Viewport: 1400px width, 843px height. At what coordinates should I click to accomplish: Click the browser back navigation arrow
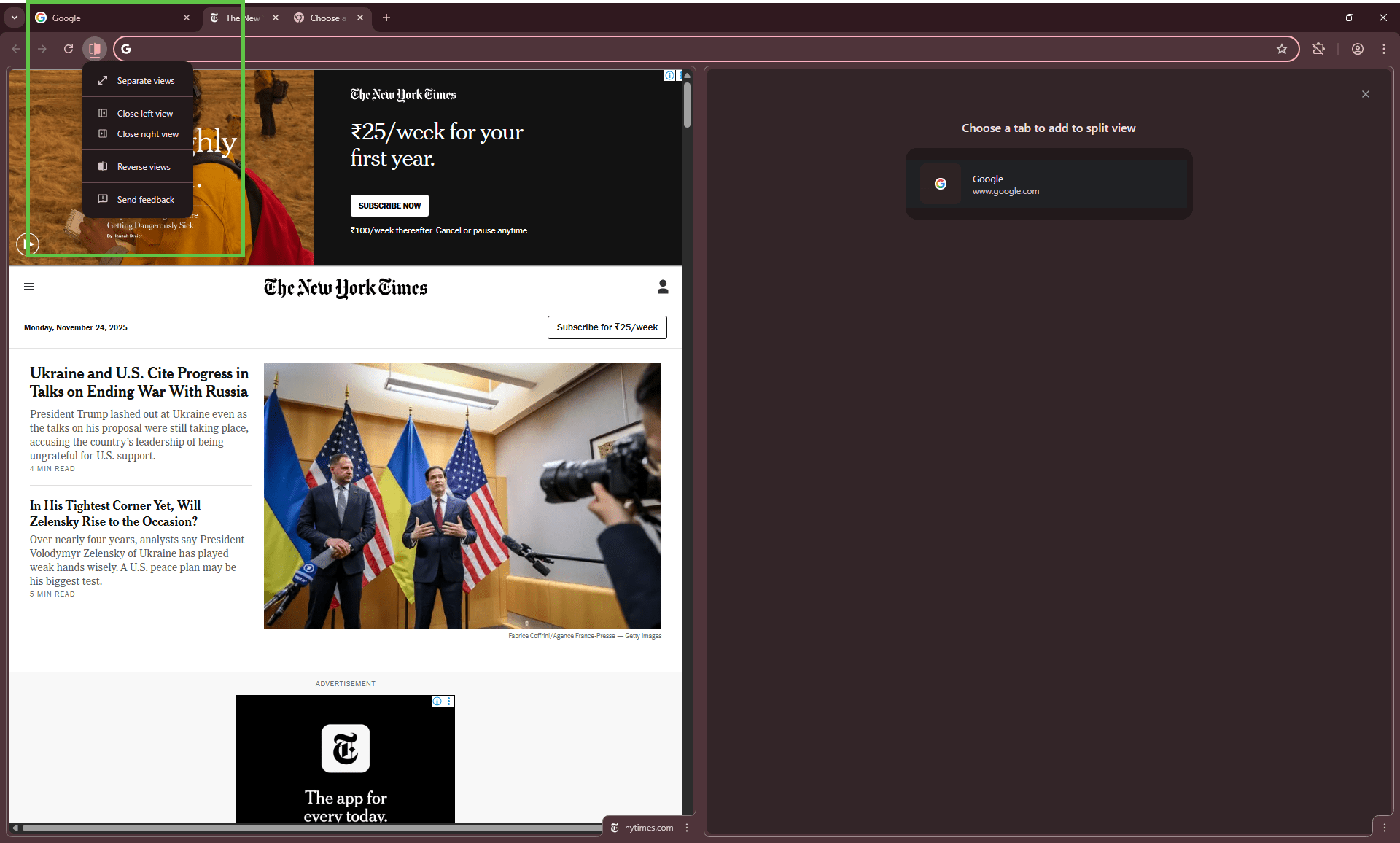[x=15, y=49]
